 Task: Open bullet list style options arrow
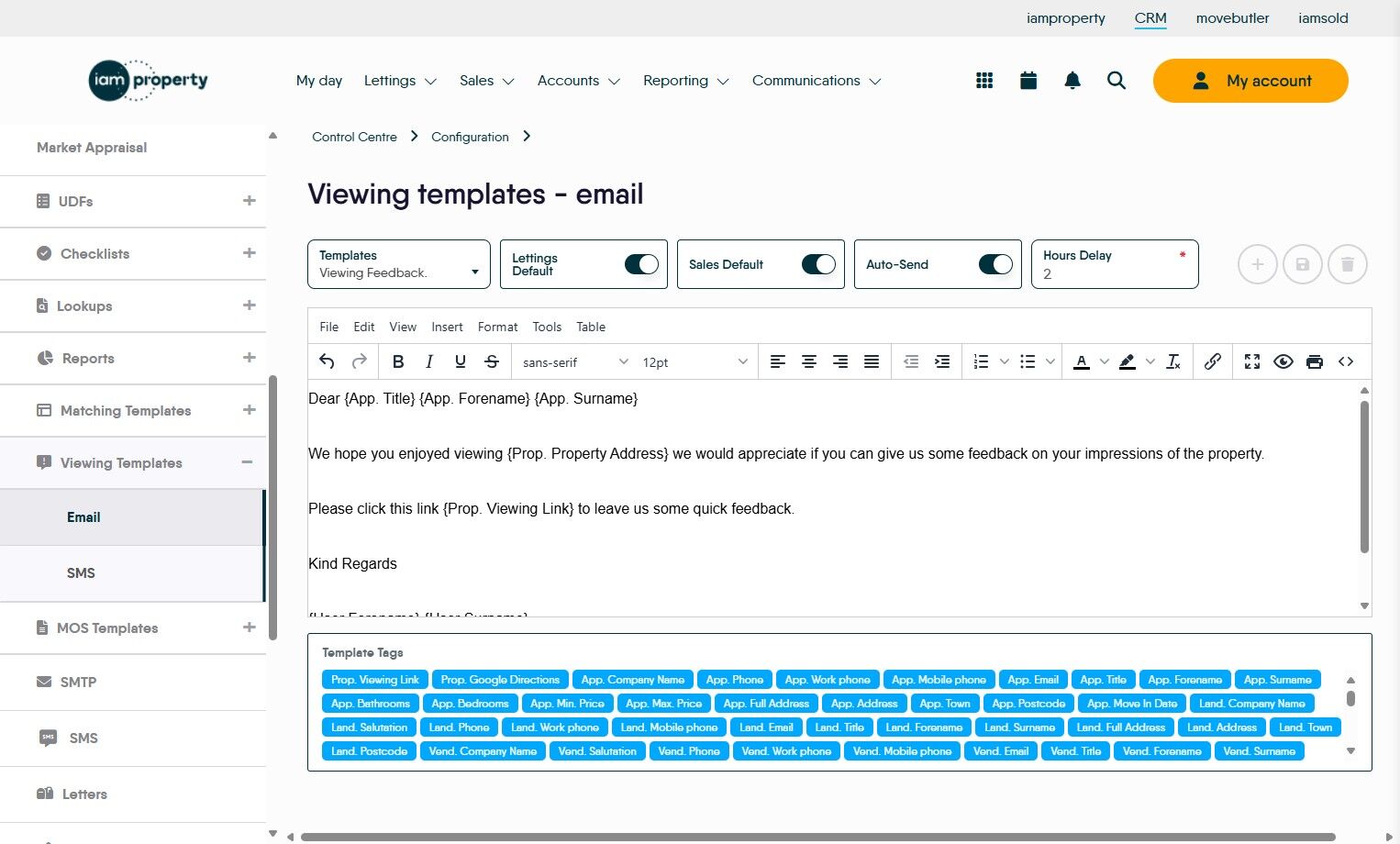(1050, 361)
